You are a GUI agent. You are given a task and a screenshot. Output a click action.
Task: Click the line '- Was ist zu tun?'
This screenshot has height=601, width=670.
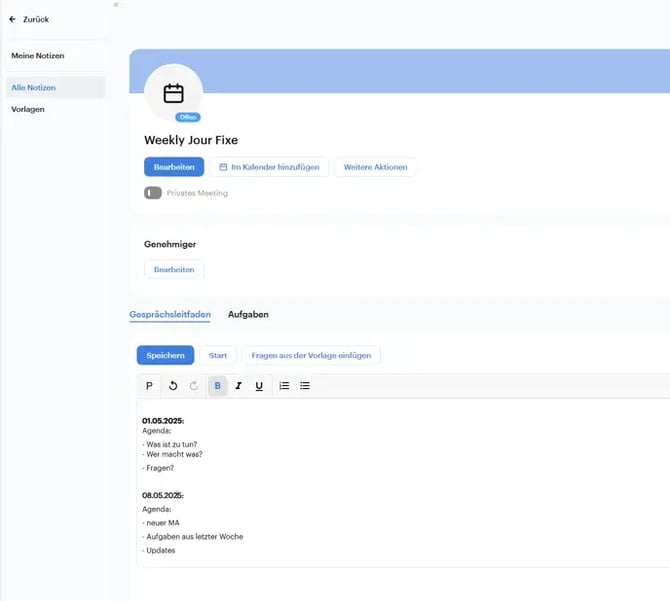(170, 444)
